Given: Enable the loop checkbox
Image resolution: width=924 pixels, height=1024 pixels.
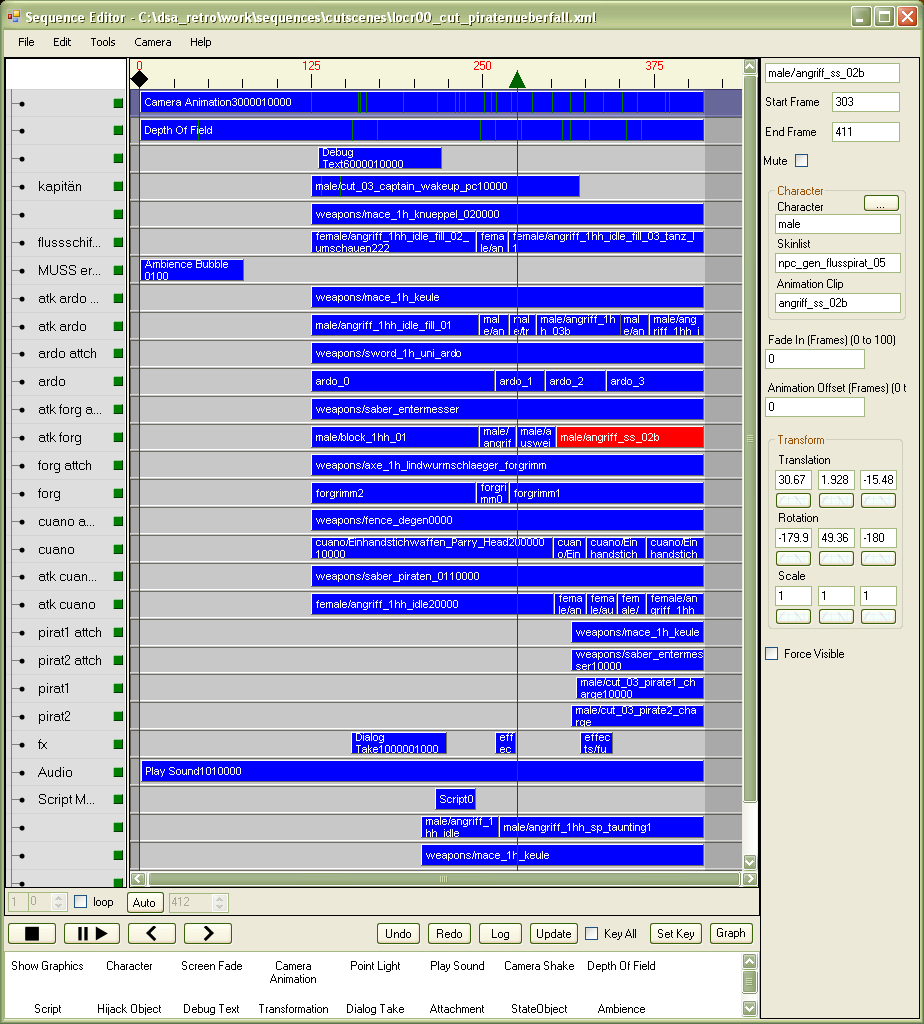Looking at the screenshot, I should [82, 902].
